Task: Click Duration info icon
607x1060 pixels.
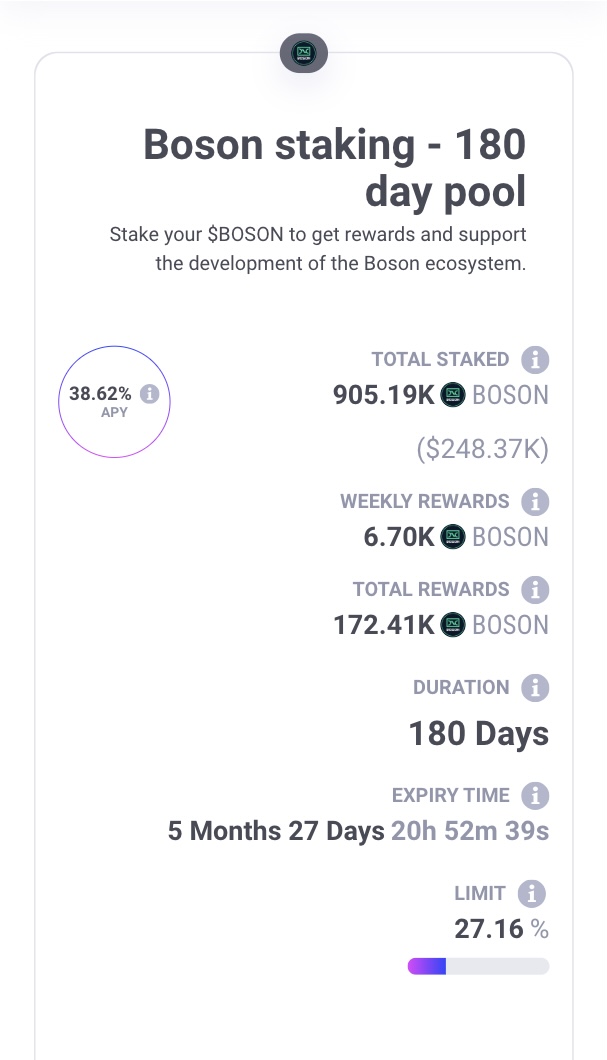Action: click(535, 688)
